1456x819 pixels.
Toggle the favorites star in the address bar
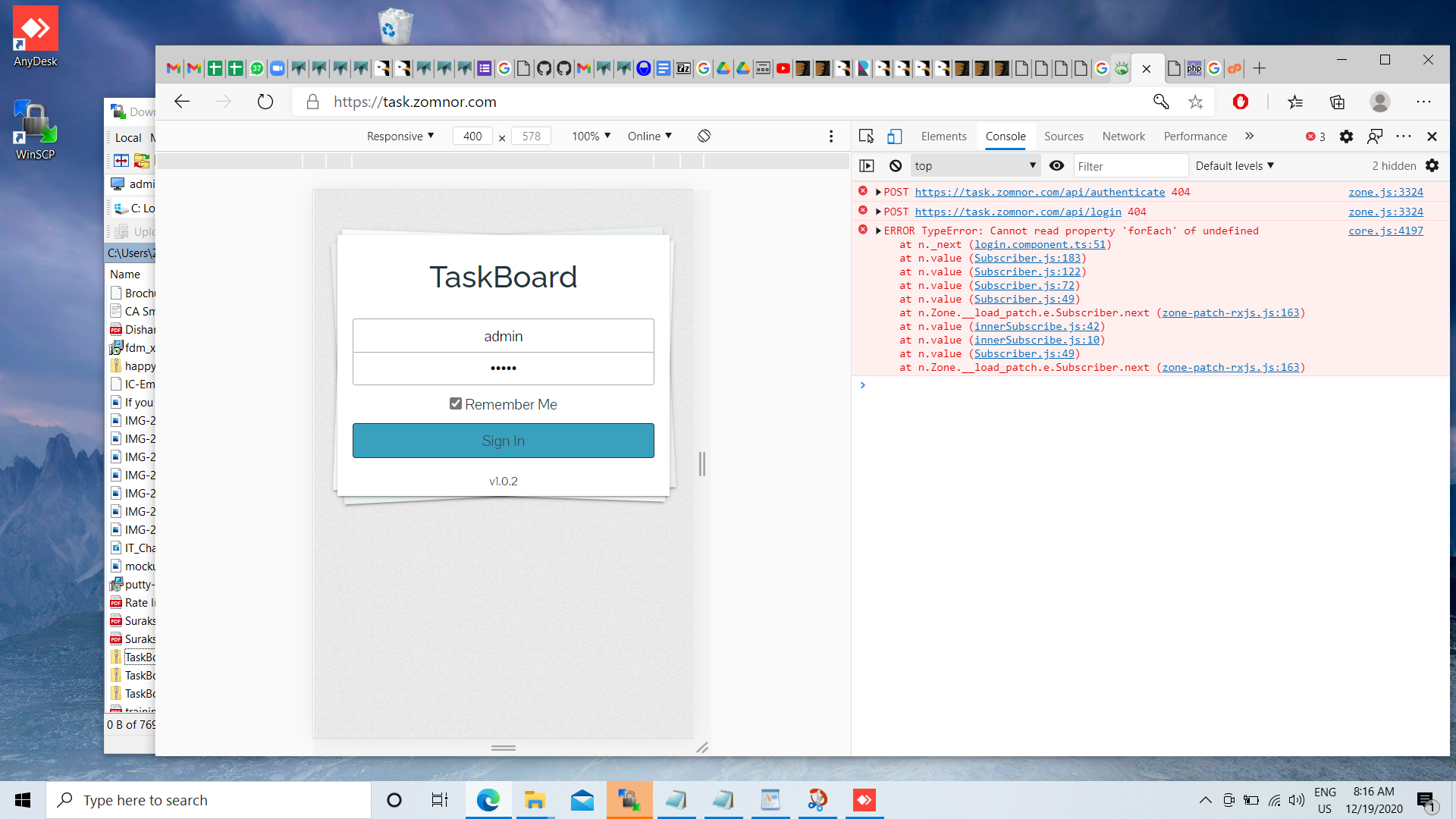click(x=1197, y=101)
